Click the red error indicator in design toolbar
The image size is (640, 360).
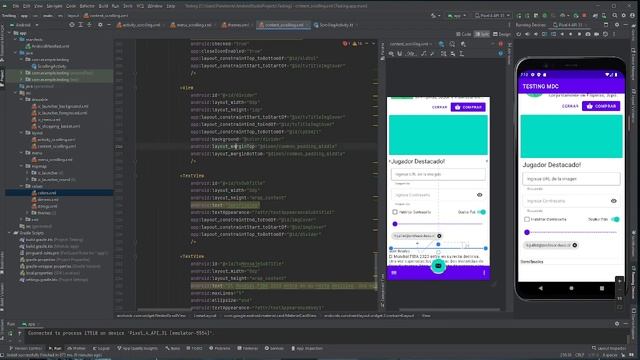501,44
